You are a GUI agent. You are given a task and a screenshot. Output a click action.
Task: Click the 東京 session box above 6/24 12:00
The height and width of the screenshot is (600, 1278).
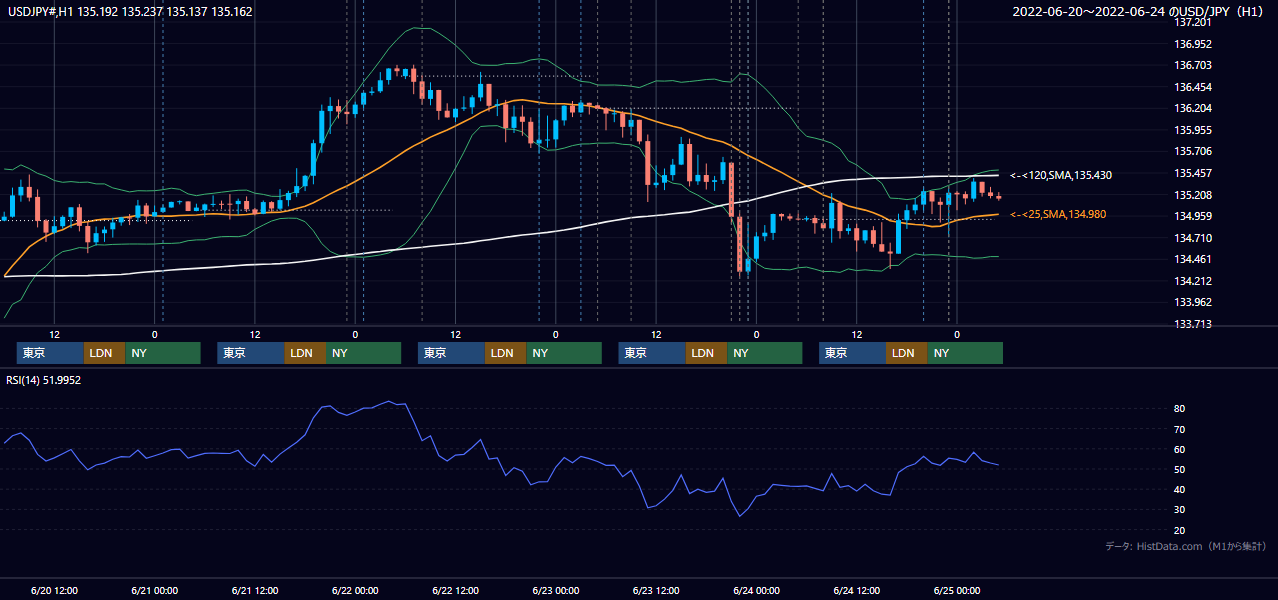(x=852, y=353)
